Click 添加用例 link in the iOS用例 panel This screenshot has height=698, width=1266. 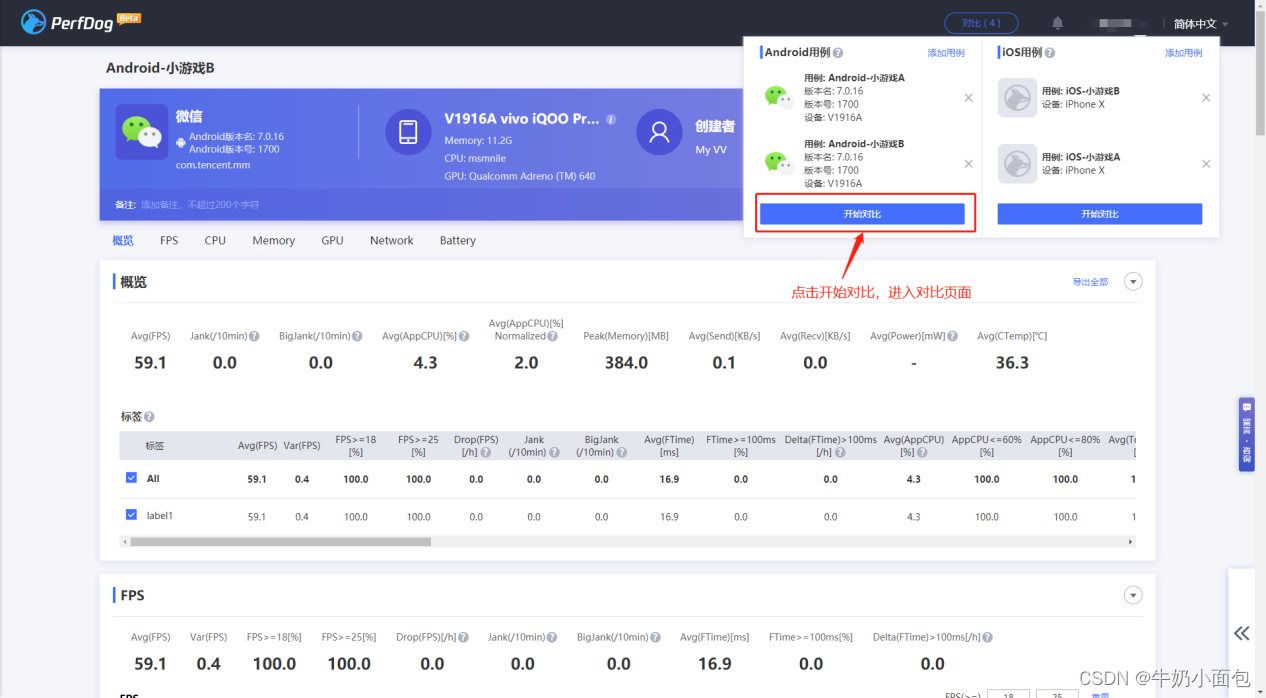click(x=1184, y=52)
